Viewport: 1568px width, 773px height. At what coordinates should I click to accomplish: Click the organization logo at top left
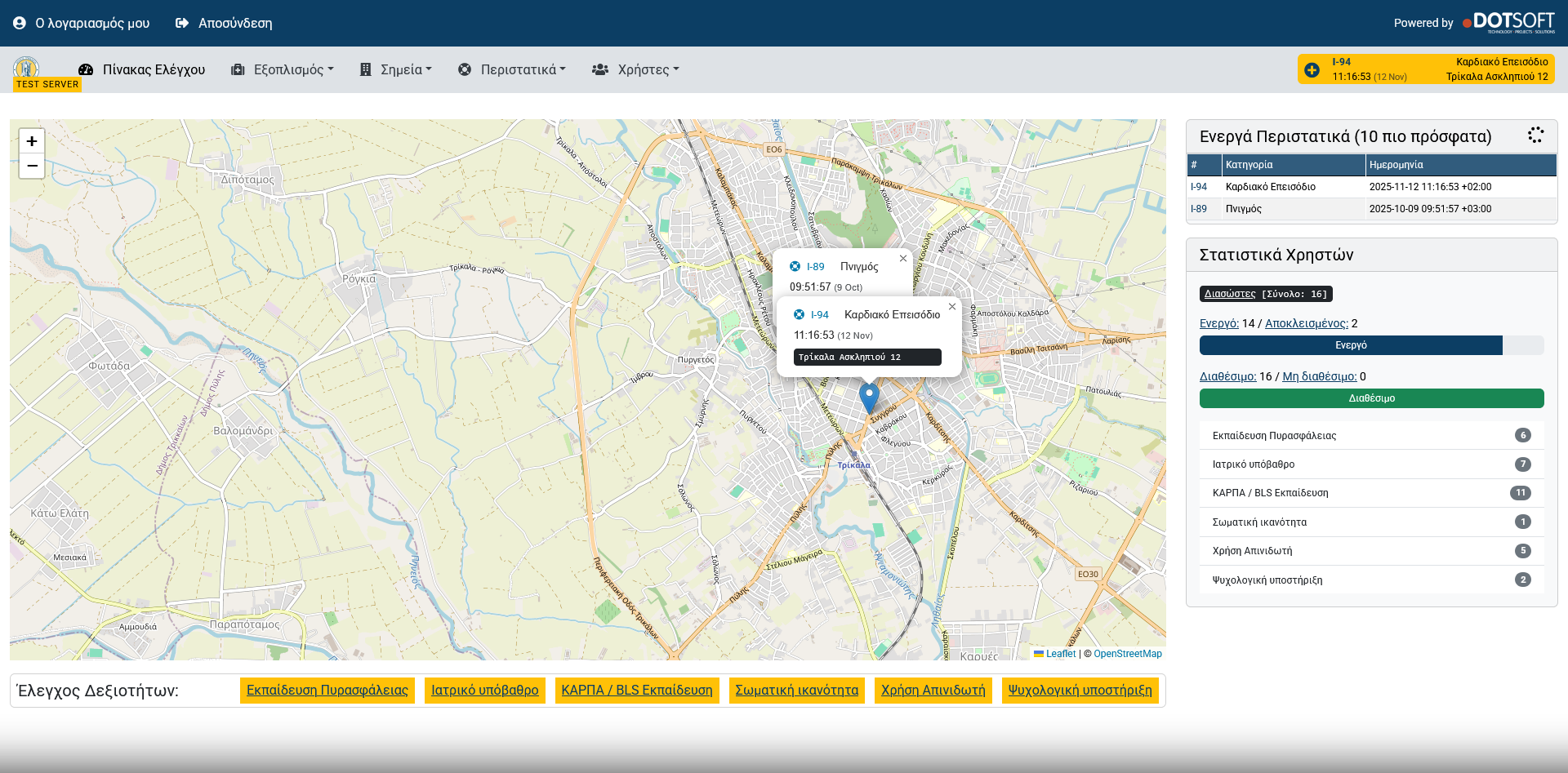[27, 68]
